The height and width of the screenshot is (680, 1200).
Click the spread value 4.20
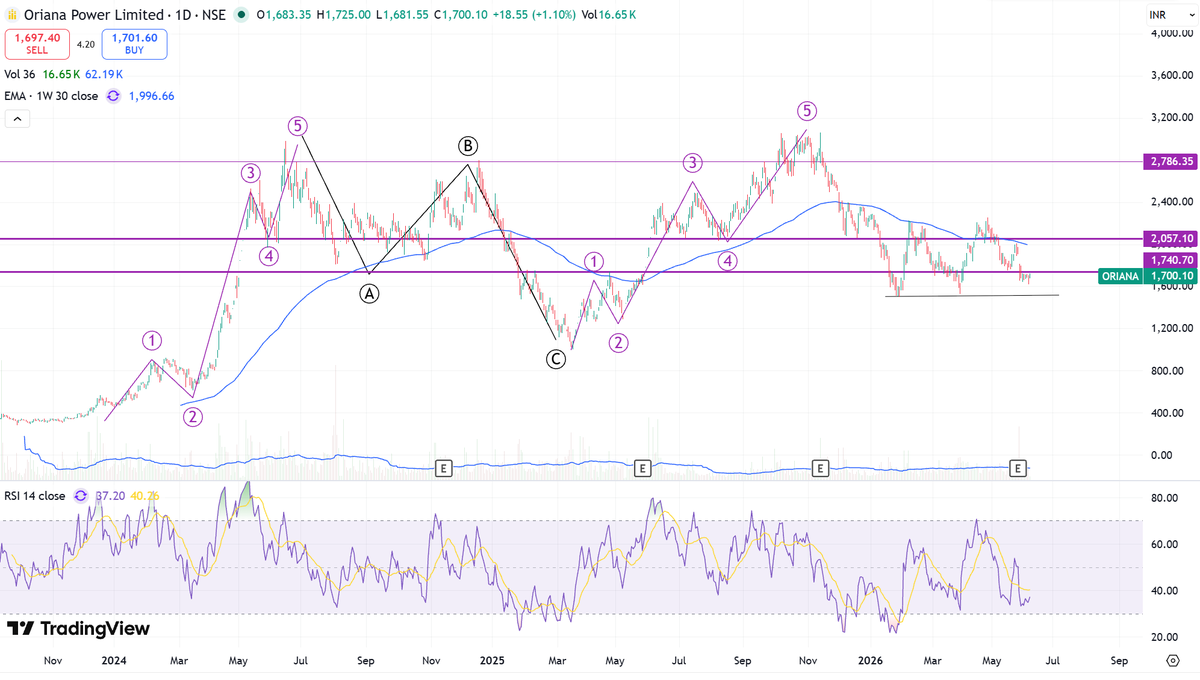click(87, 44)
